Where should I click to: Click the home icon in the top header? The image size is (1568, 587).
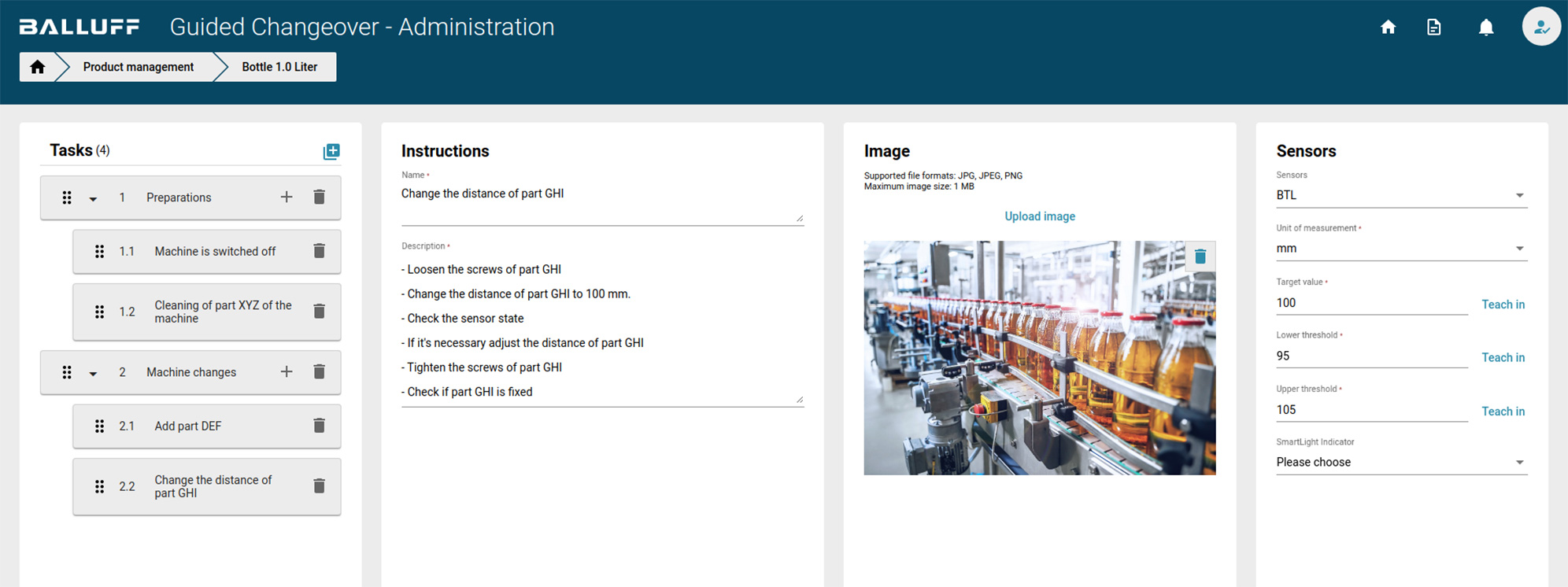[1388, 28]
